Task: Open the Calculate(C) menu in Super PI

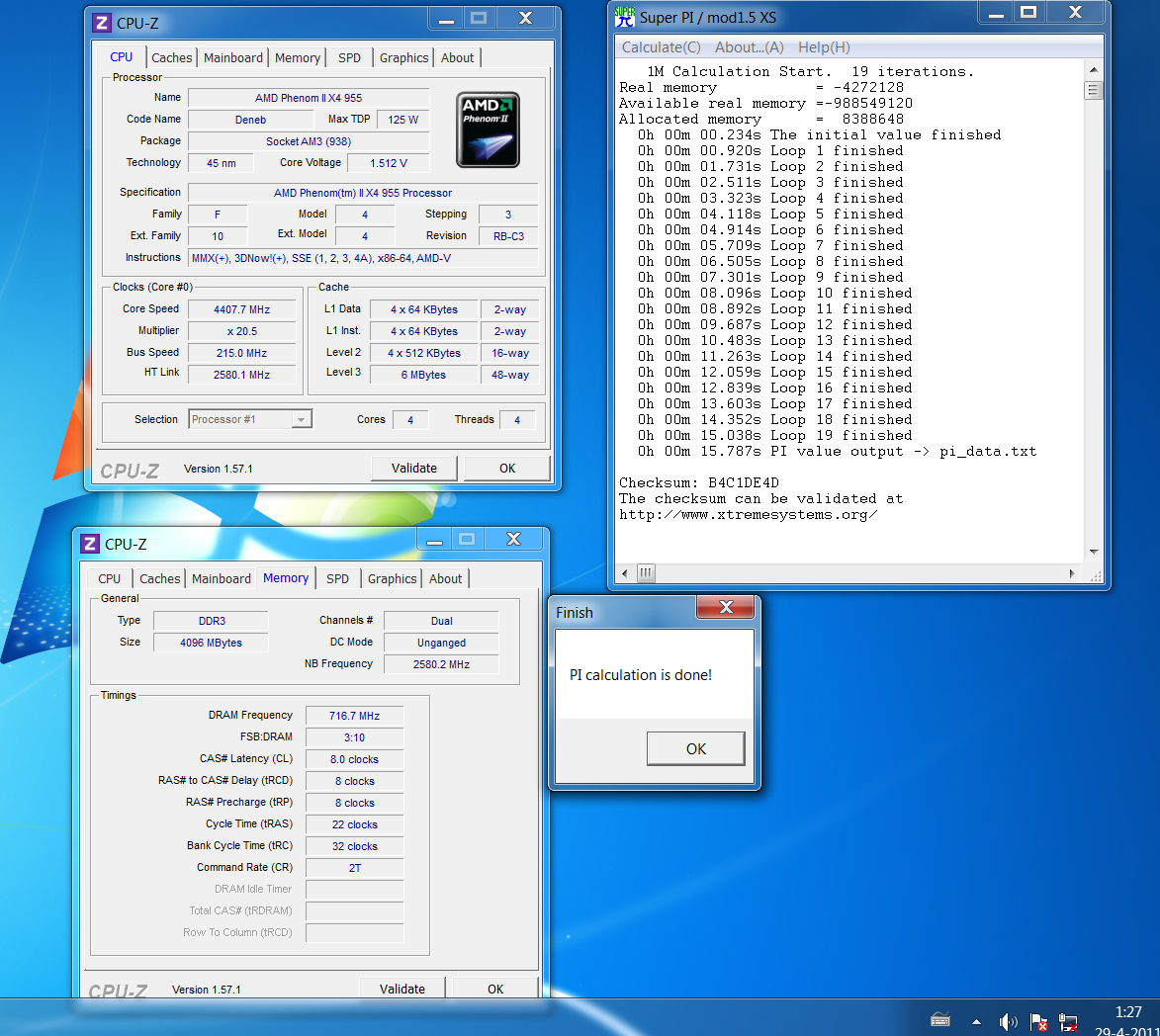Action: pyautogui.click(x=662, y=47)
